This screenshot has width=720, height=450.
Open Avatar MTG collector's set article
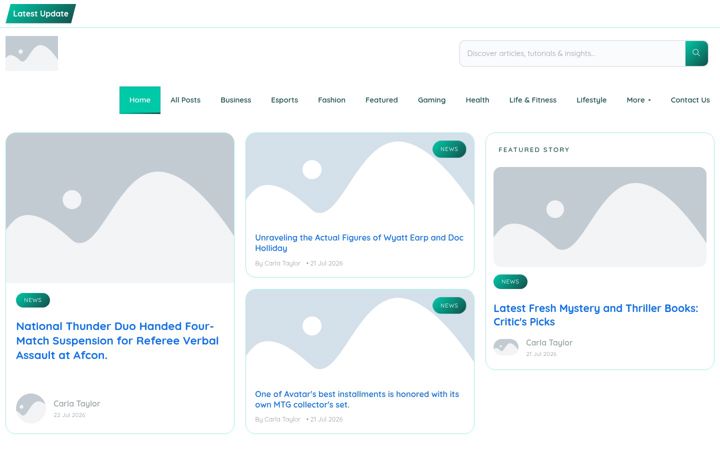tap(357, 399)
